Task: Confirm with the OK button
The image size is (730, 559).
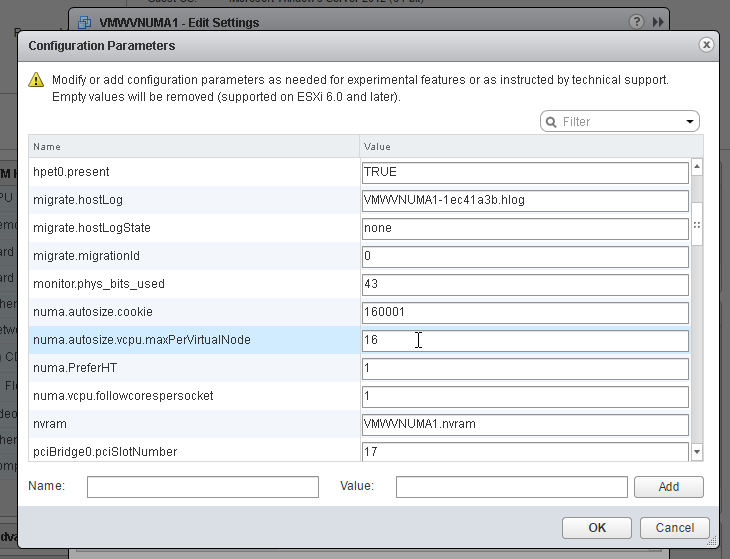Action: (596, 528)
